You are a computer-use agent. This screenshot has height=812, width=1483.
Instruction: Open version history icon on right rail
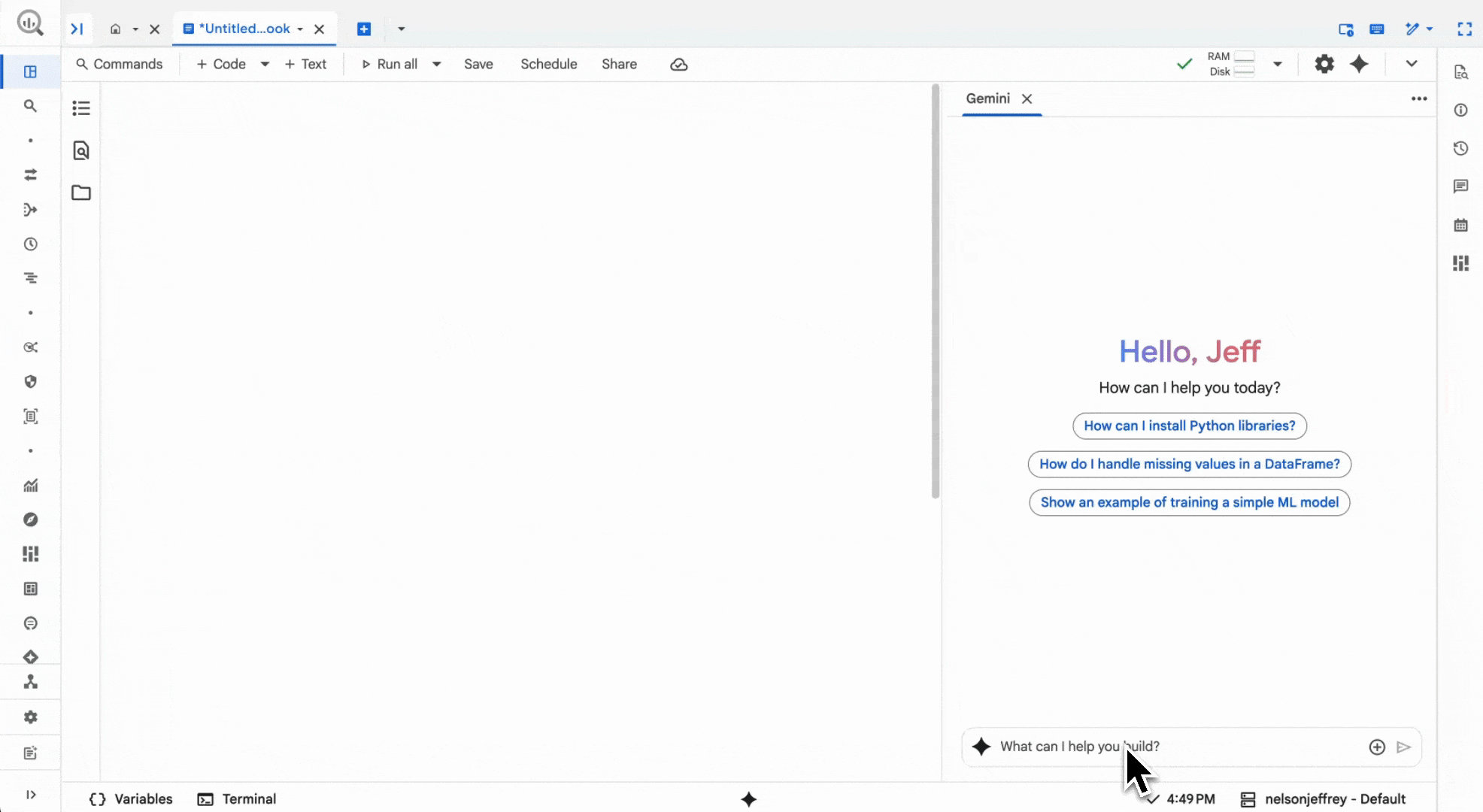click(x=1460, y=148)
